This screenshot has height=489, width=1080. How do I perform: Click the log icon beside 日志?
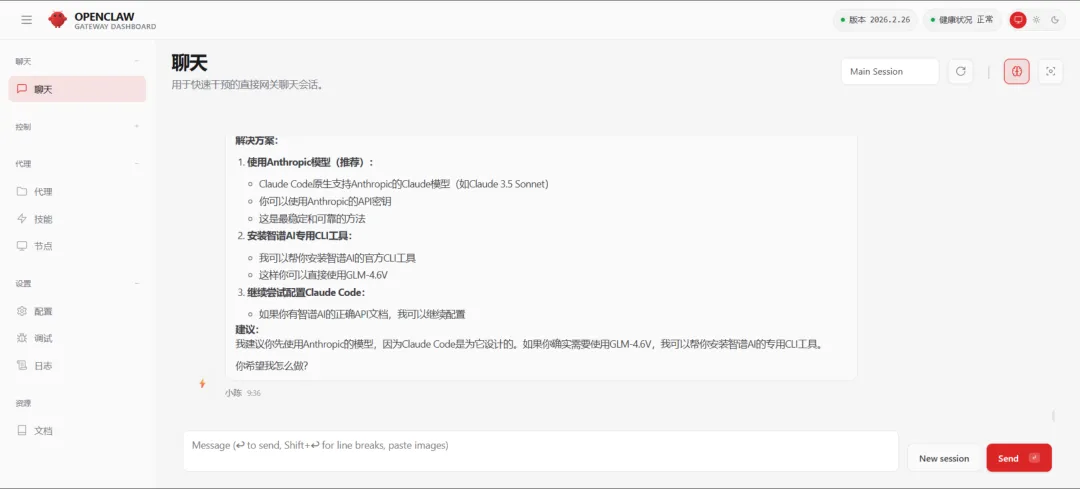point(22,366)
